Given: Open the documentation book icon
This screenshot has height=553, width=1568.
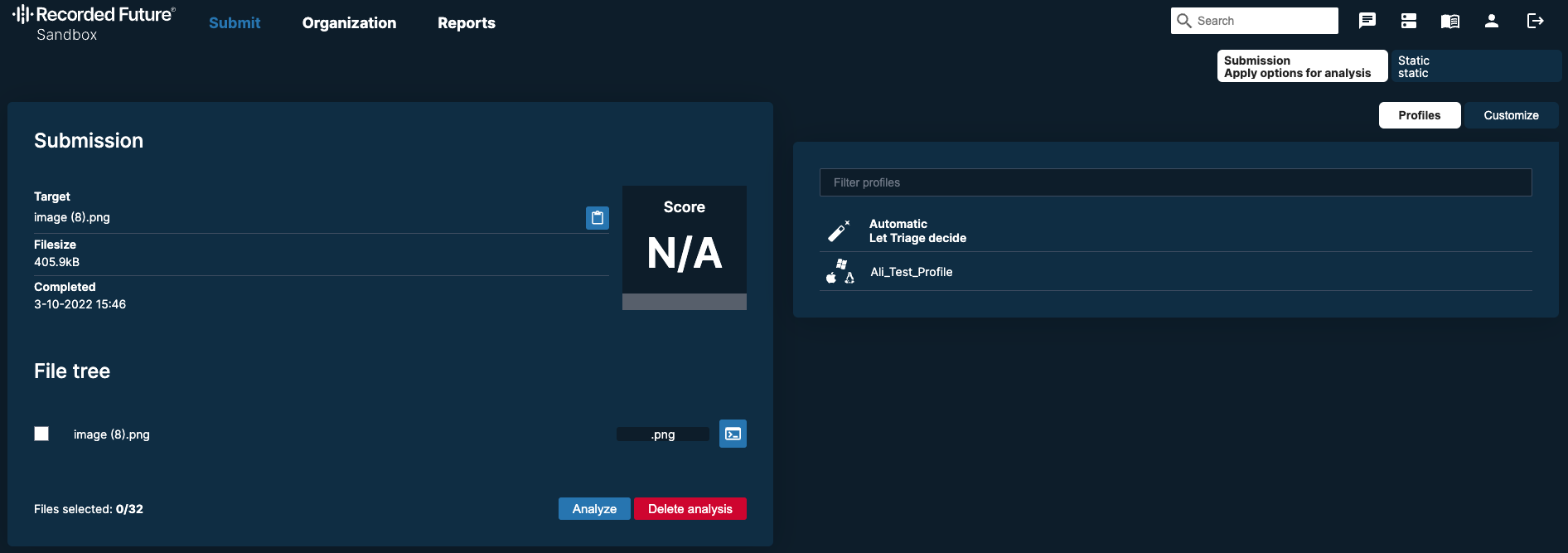Looking at the screenshot, I should point(1450,21).
